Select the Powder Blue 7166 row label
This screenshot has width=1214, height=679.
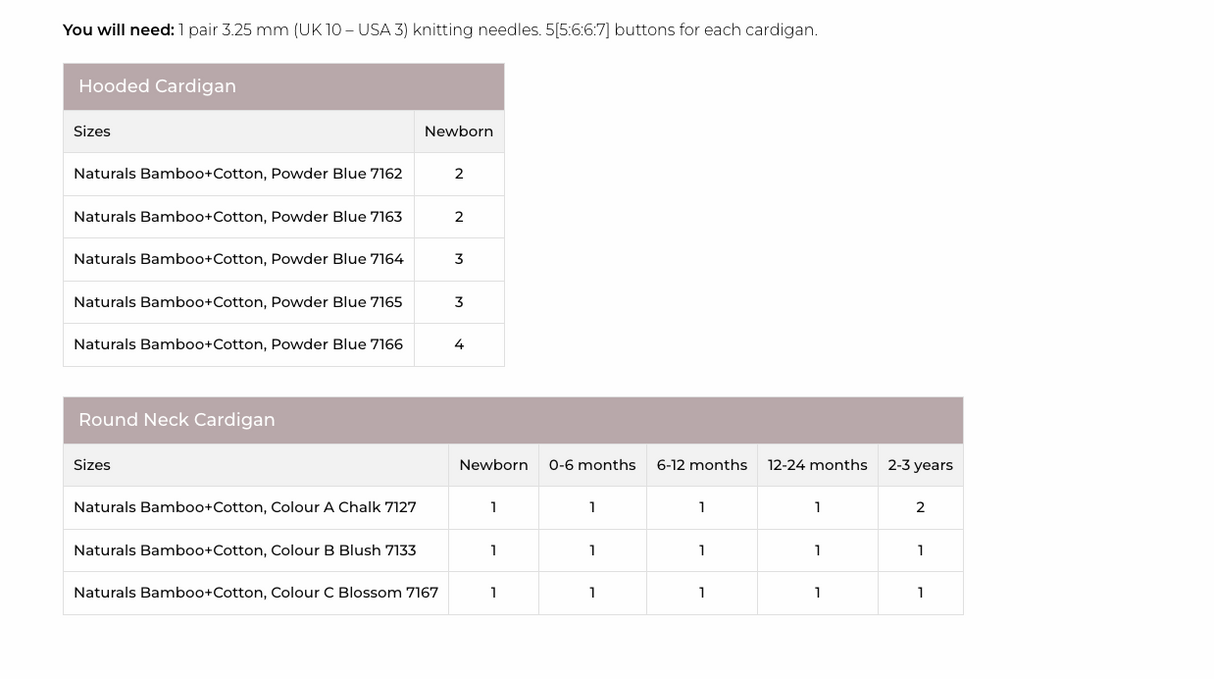[238, 344]
